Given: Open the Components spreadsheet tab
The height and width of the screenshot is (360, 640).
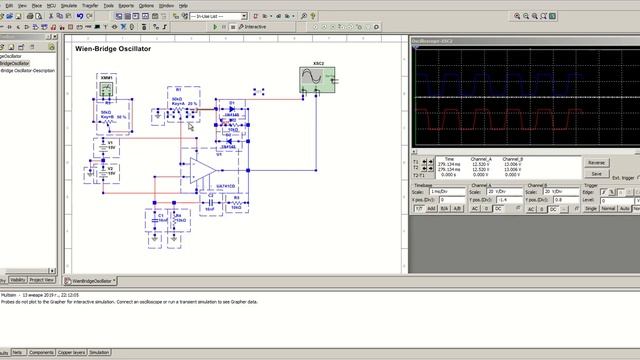Looking at the screenshot, I should pyautogui.click(x=41, y=352).
